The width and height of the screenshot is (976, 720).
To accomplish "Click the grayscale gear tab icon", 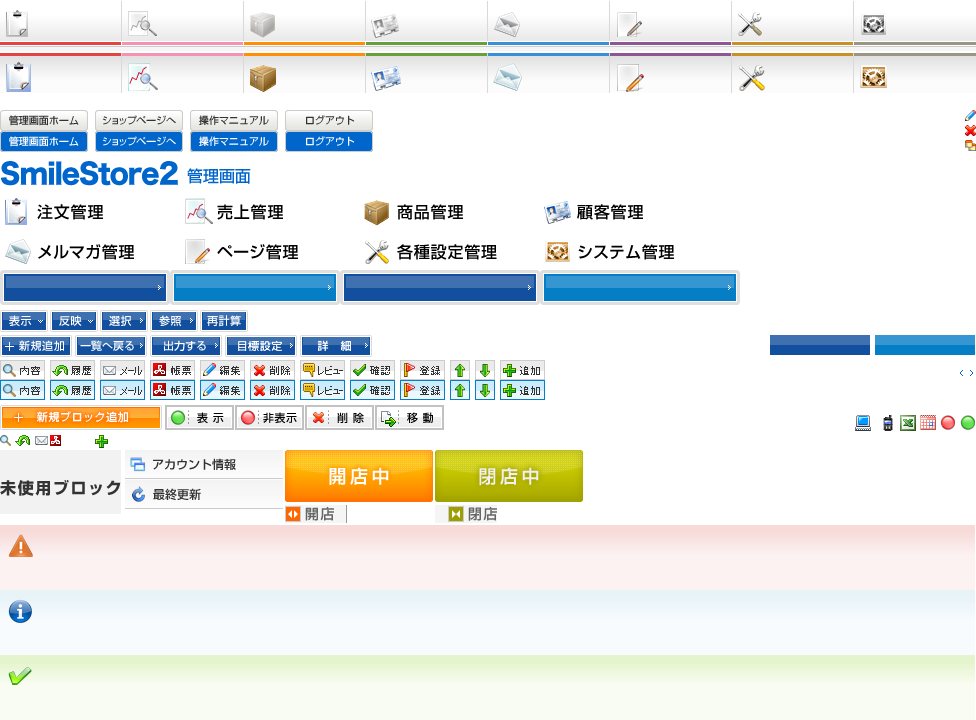I will [873, 25].
